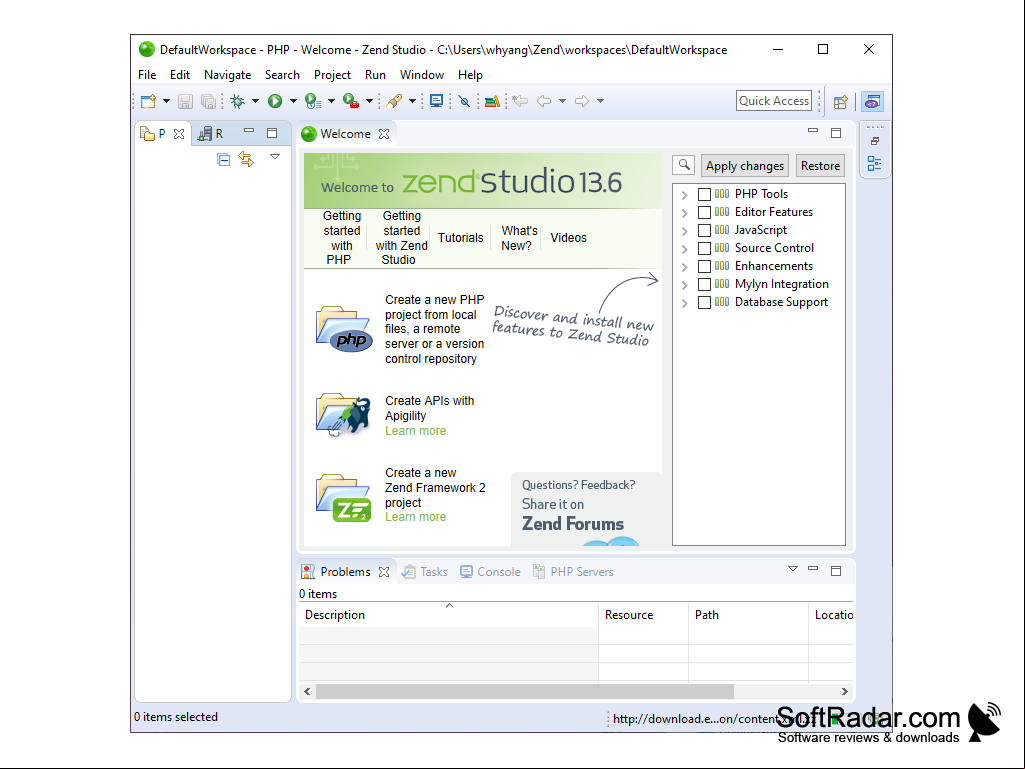
Task: Click the Problems horizontal scrollbar thumb
Action: coord(525,691)
